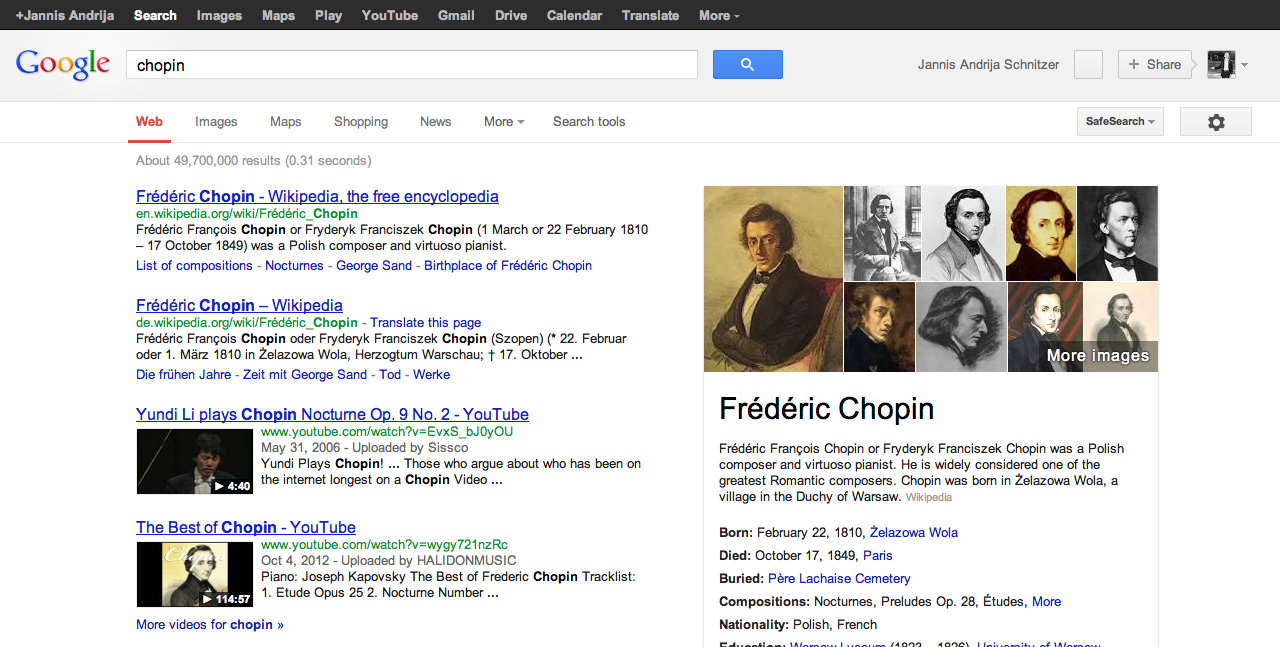The width and height of the screenshot is (1280, 647).
Task: Click the www.youtube.com/watch?v=EvxS_bJ0yOU URL text
Action: 387,432
